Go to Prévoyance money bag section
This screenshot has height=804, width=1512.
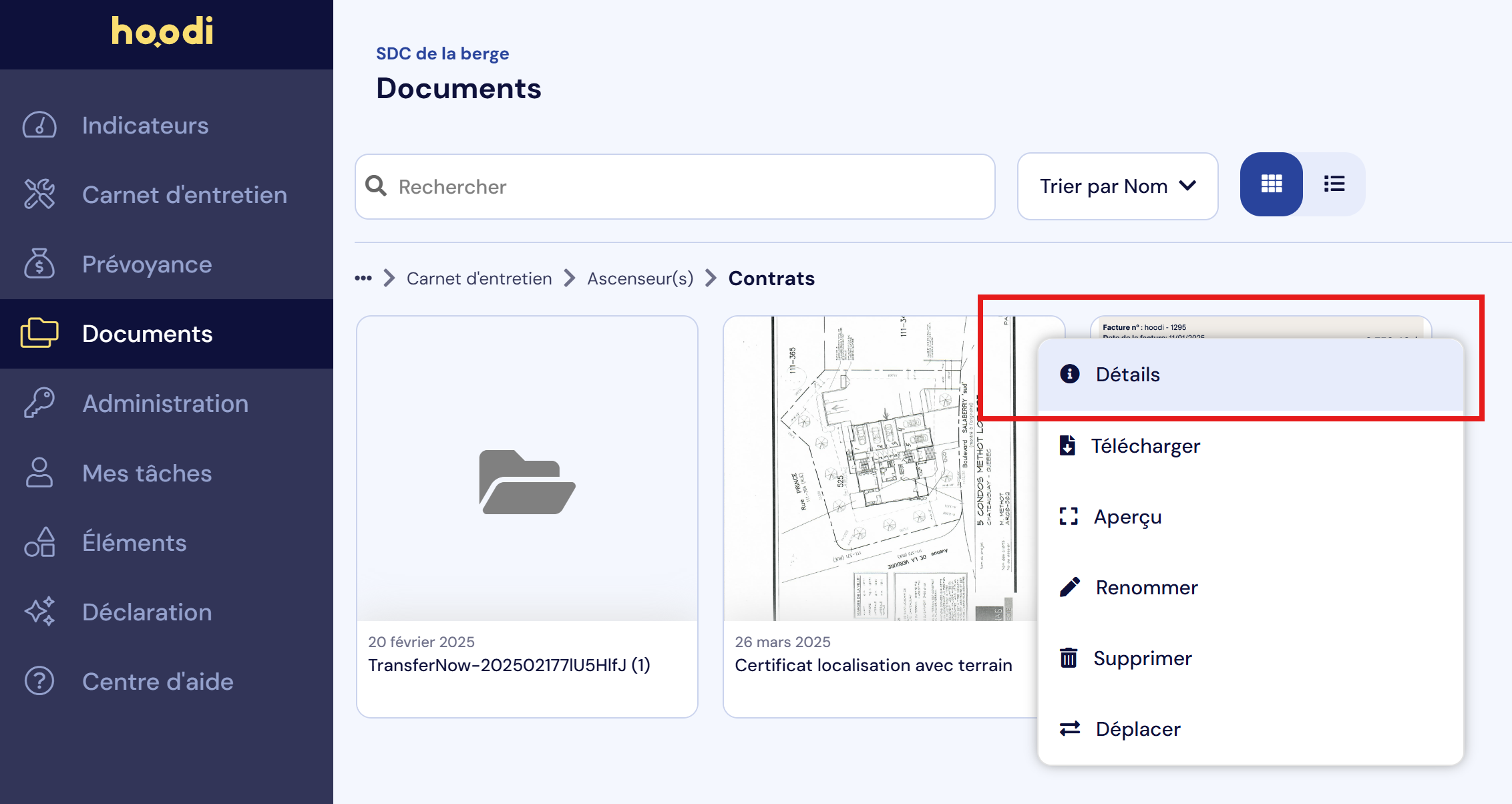point(146,264)
